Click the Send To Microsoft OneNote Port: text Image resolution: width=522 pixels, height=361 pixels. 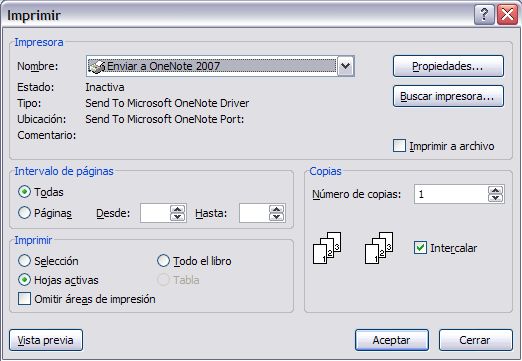point(165,119)
